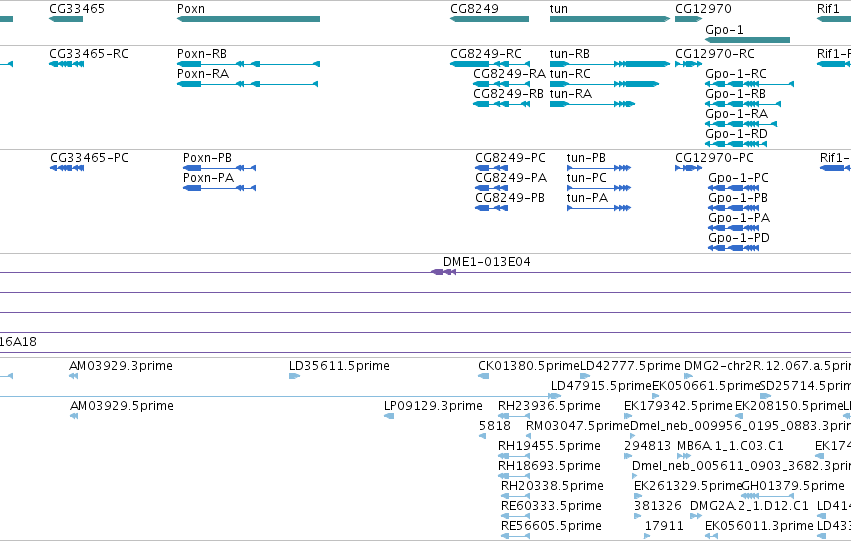Click the RM03047.5prime EST label
This screenshot has height=541, width=851.
click(x=578, y=427)
